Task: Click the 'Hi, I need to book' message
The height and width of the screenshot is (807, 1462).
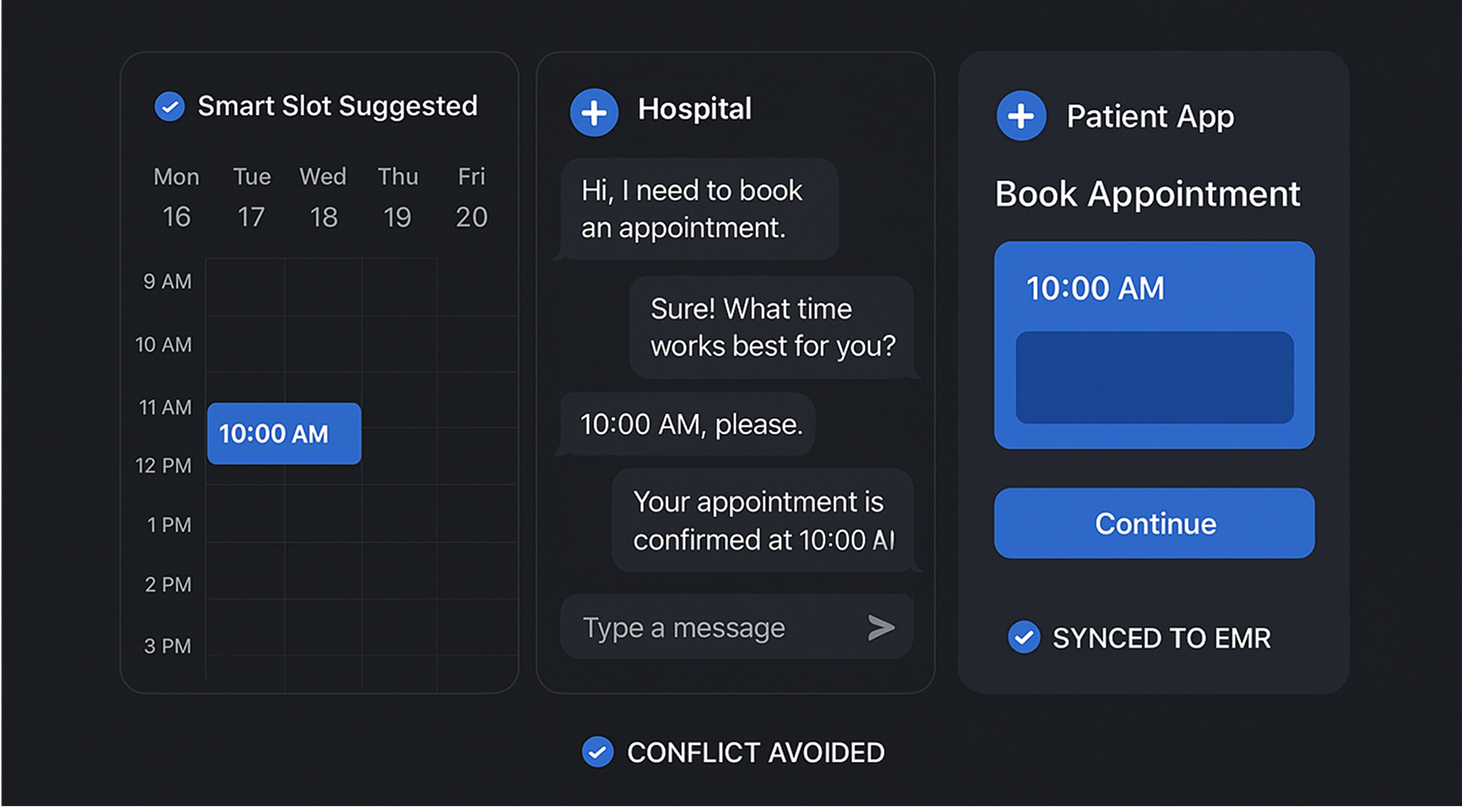Action: [695, 209]
